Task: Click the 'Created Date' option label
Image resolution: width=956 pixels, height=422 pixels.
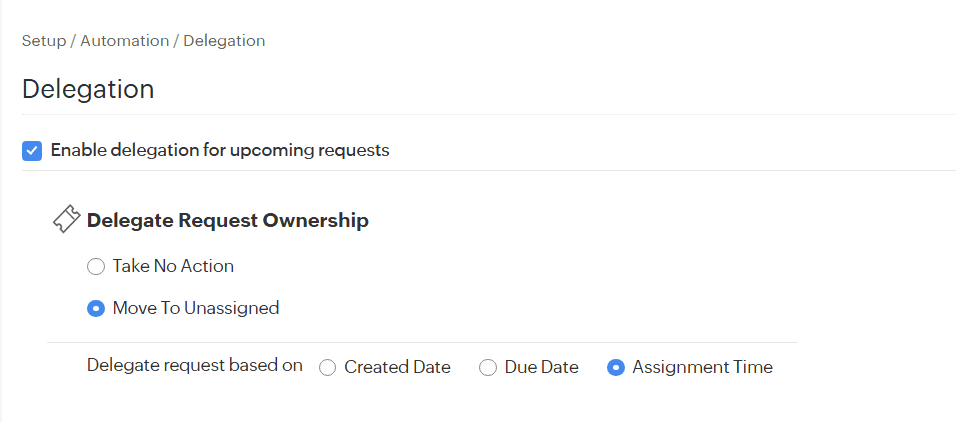Action: (x=397, y=368)
